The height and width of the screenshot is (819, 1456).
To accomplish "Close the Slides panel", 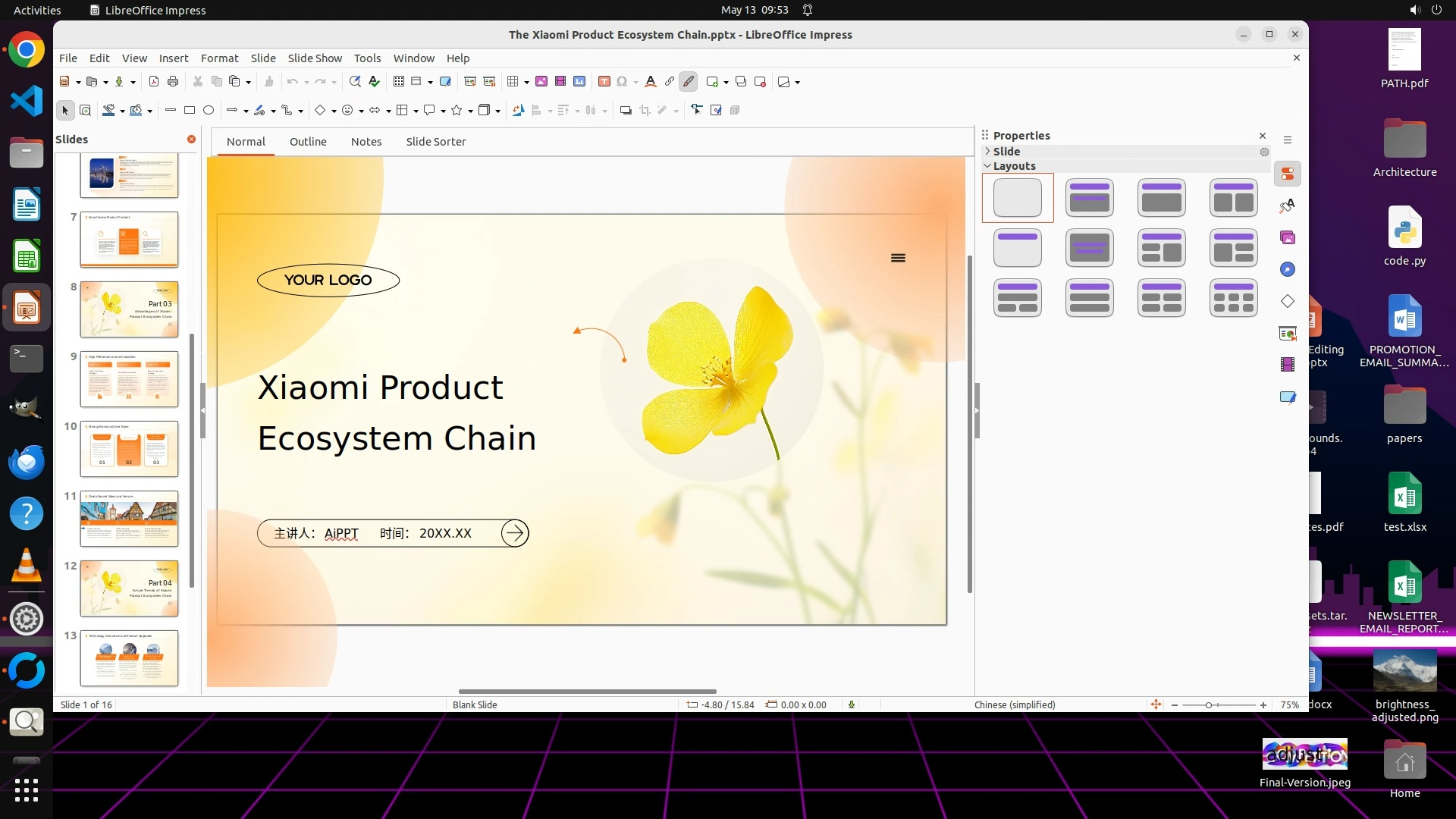I will coord(191,140).
